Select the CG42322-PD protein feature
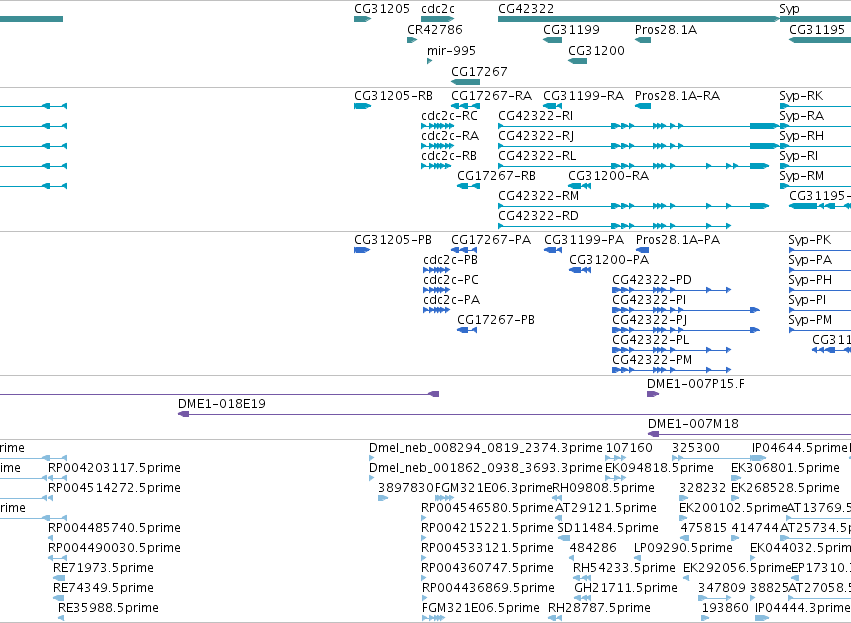The width and height of the screenshot is (851, 623). tap(671, 290)
